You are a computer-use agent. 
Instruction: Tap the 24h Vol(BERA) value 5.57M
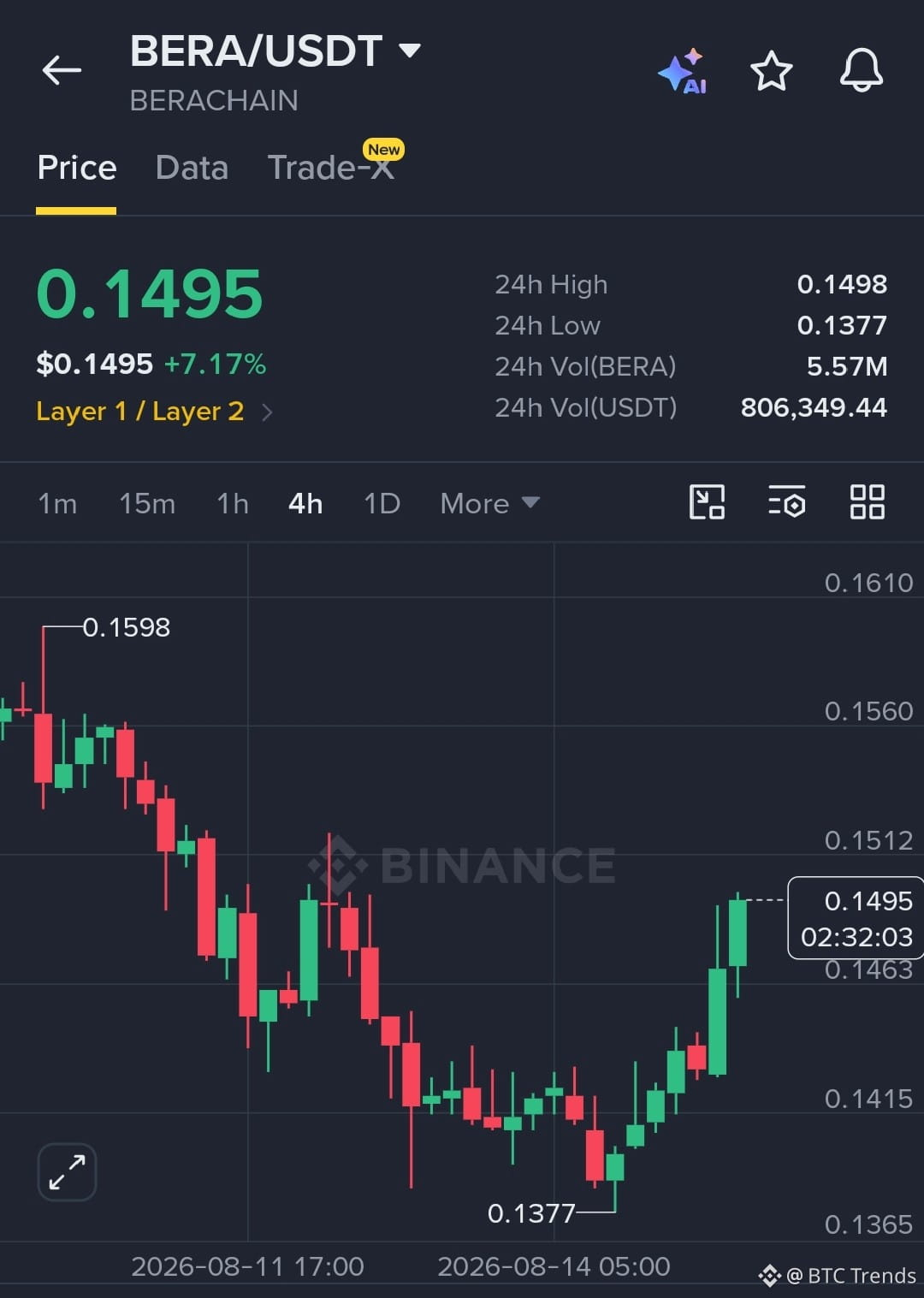click(847, 366)
